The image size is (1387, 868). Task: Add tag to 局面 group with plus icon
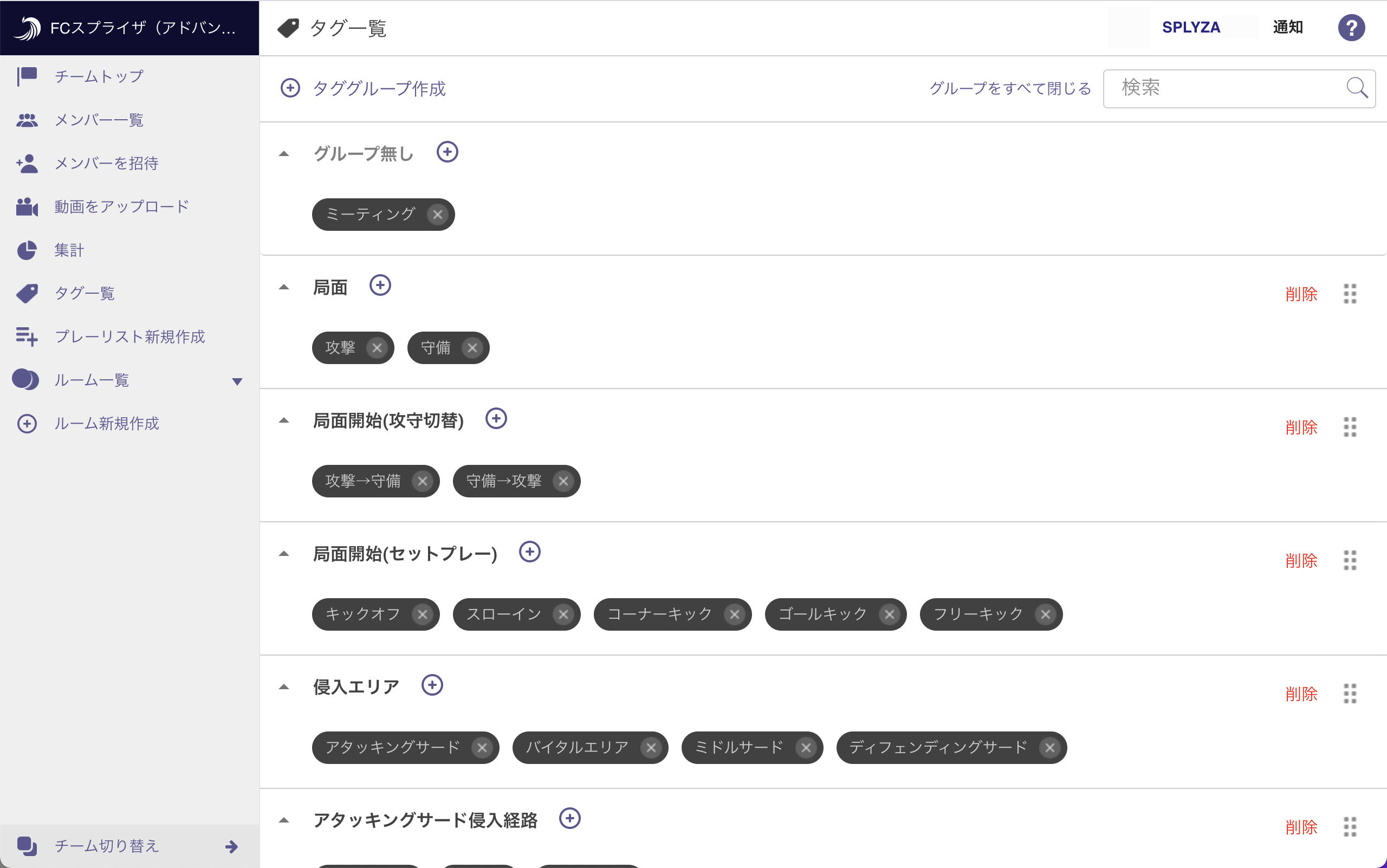point(380,286)
